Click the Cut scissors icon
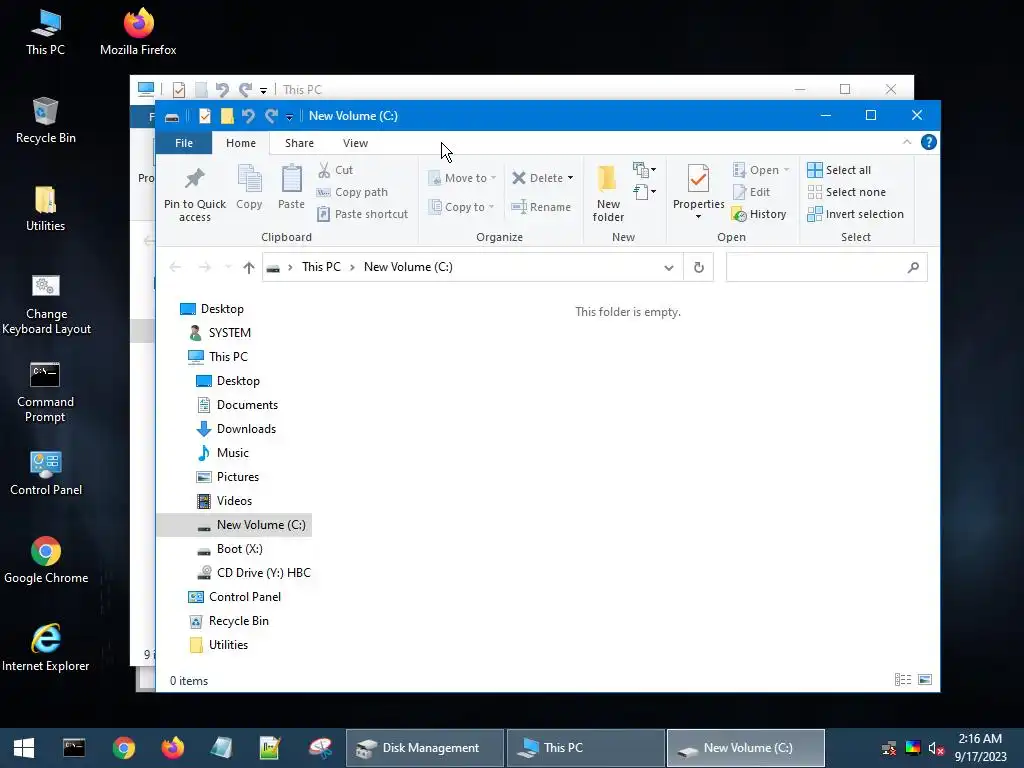The image size is (1024, 768). click(324, 170)
